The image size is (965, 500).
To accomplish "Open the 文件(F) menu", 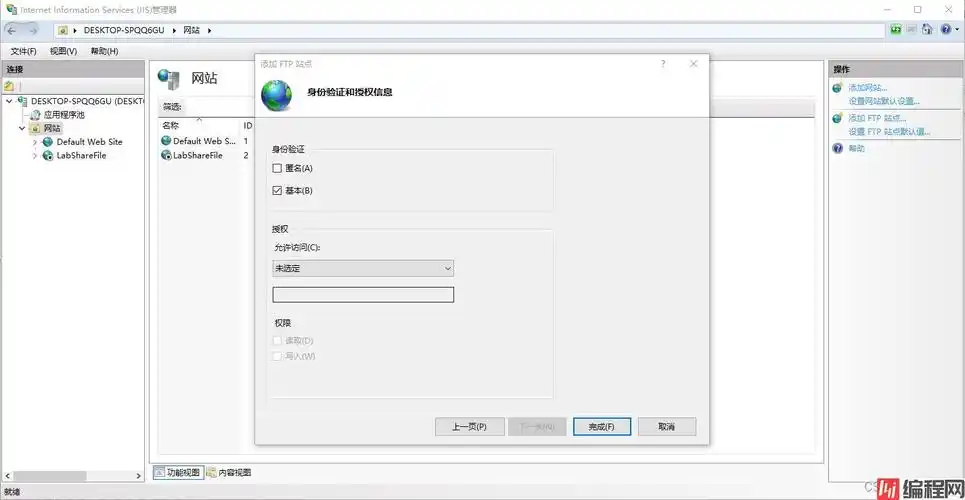I will point(23,51).
